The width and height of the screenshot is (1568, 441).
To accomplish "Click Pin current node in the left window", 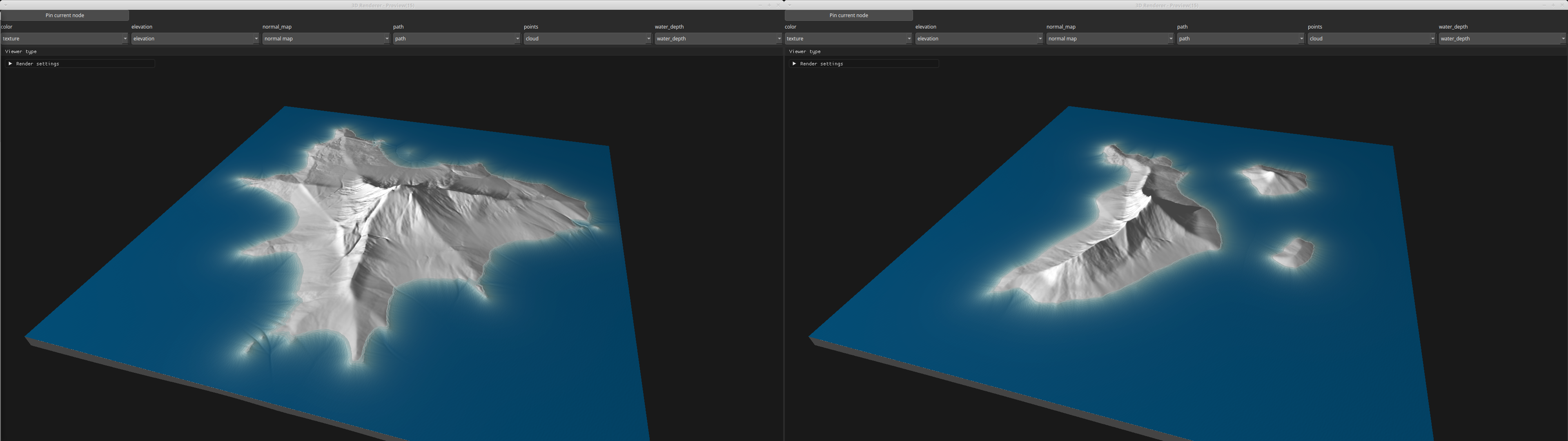I will (x=65, y=15).
